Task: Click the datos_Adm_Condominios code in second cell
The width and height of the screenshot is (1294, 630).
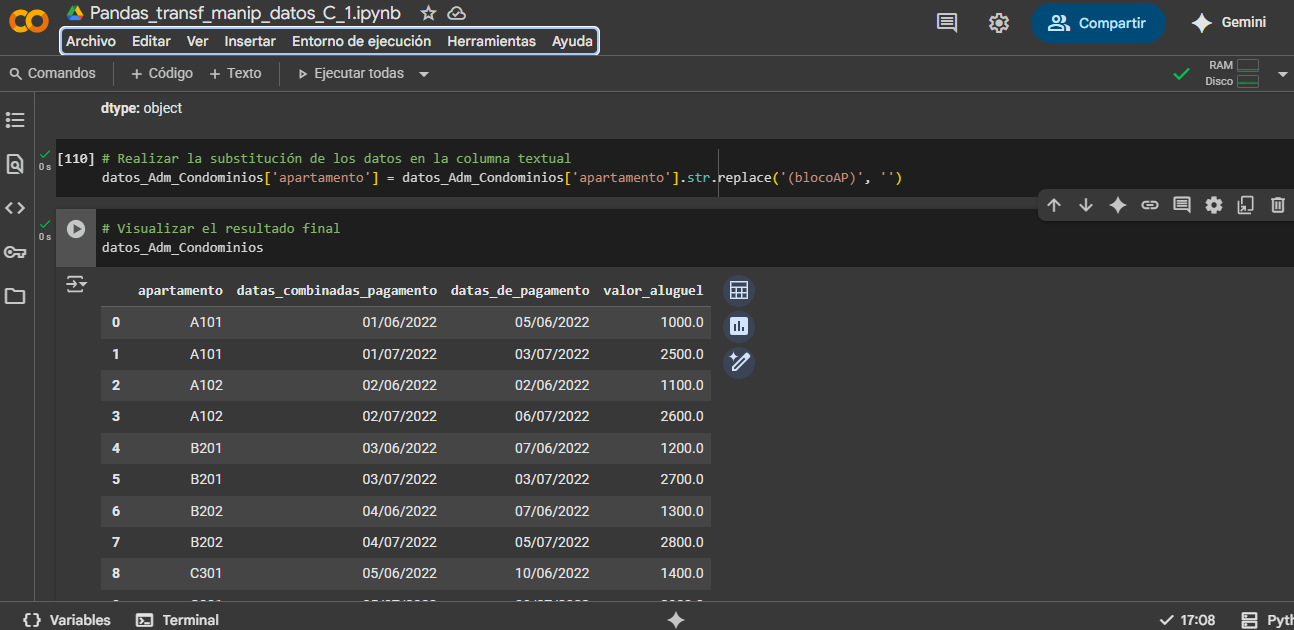Action: click(x=182, y=247)
